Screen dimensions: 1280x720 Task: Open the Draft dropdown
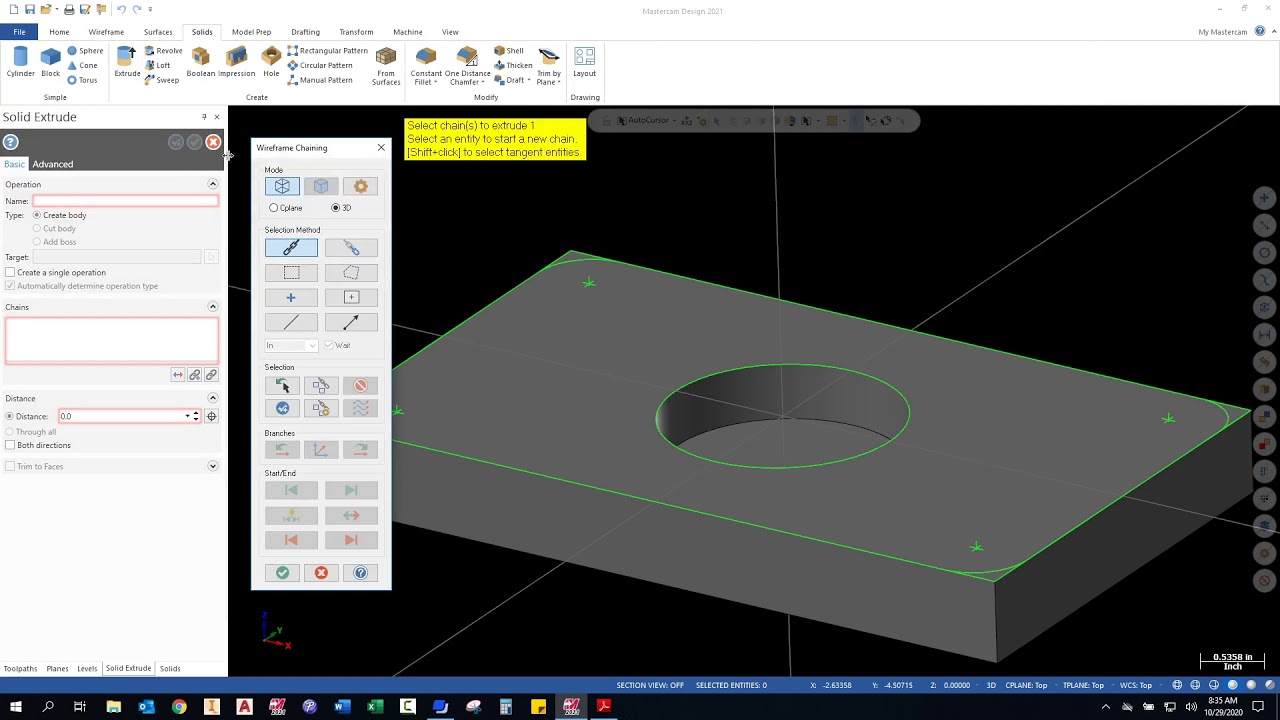[528, 80]
